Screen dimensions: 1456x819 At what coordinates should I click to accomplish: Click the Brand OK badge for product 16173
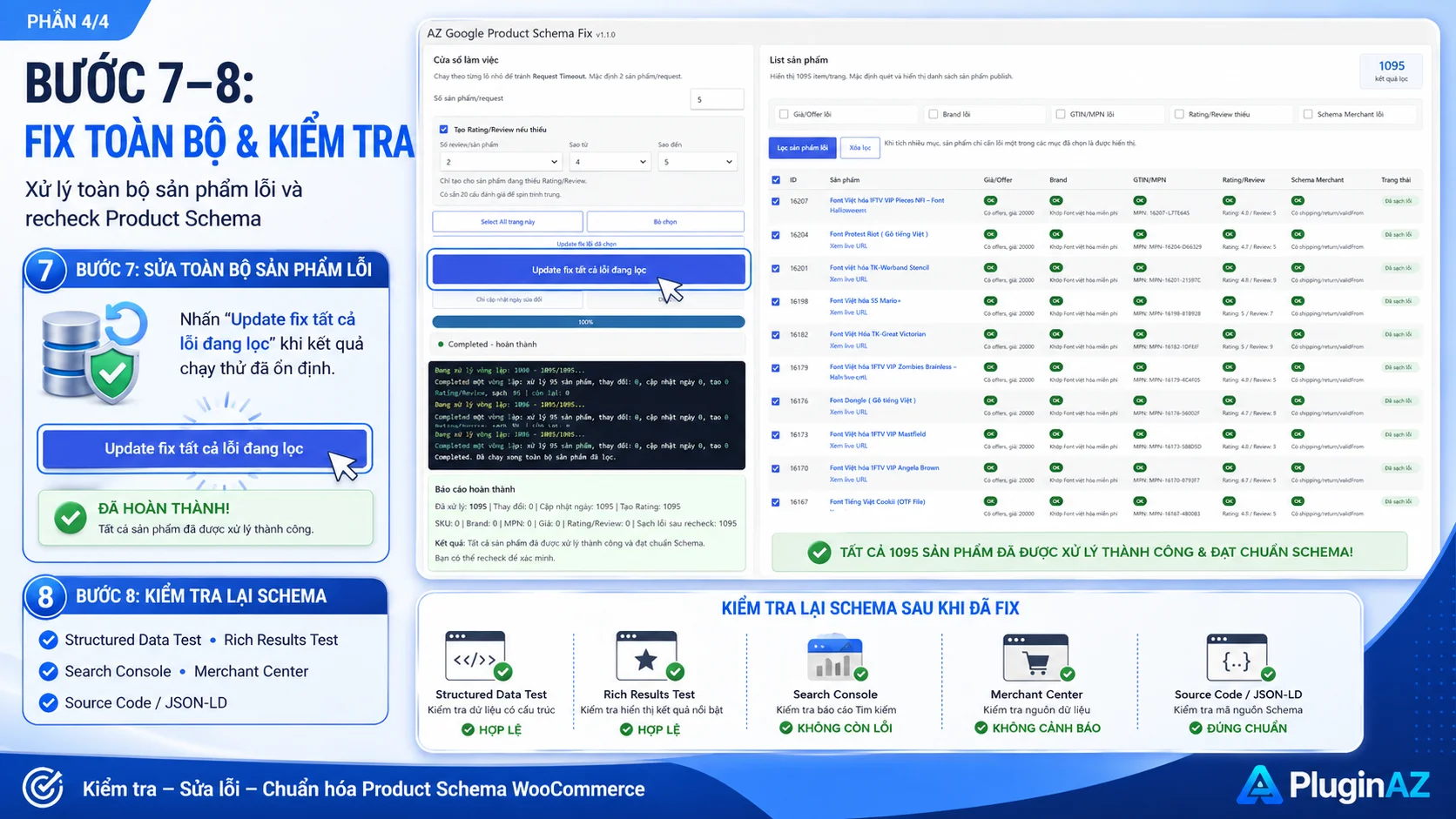1056,434
